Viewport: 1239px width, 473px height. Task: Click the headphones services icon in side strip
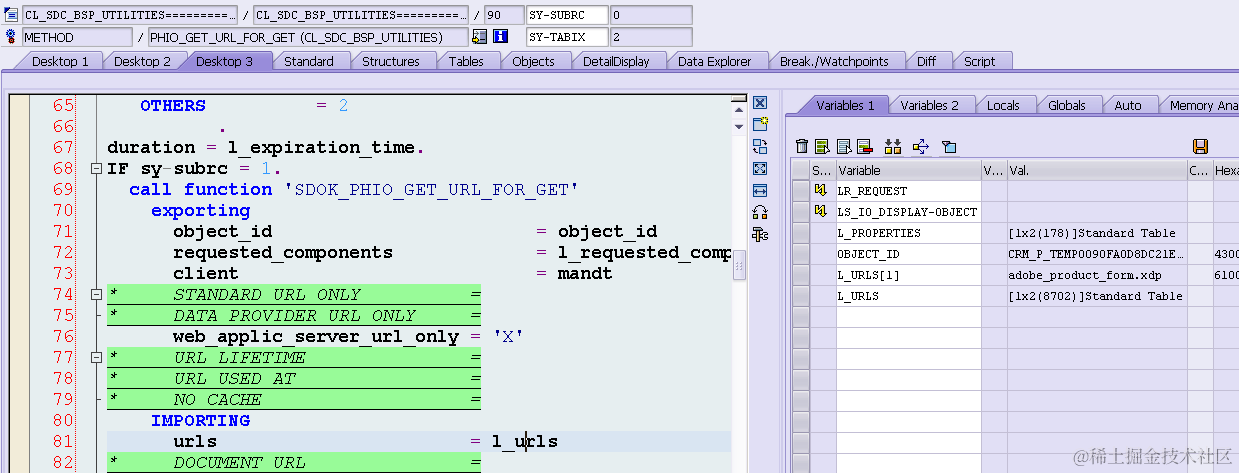click(x=760, y=213)
